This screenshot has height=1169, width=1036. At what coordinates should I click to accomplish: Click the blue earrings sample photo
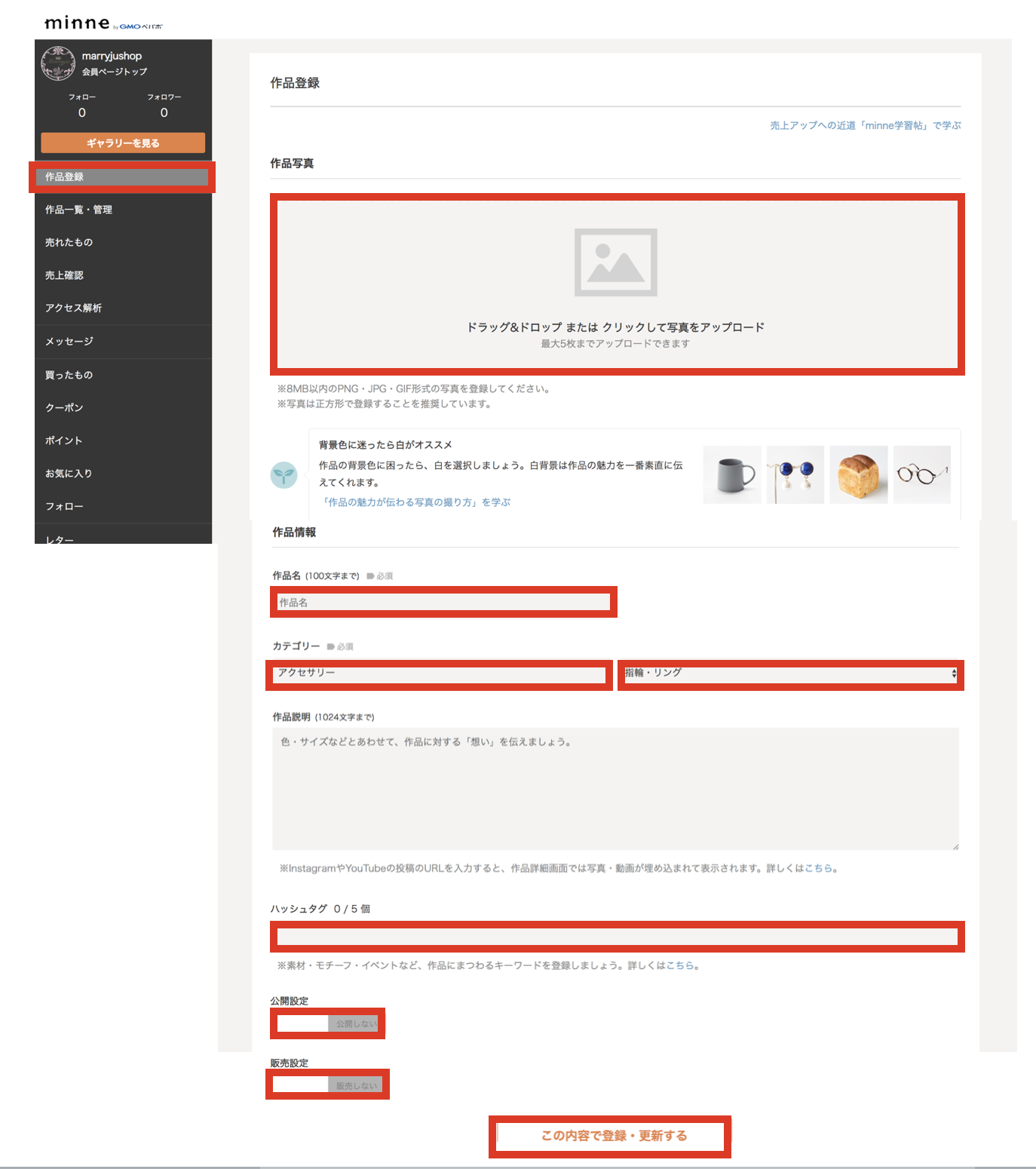pyautogui.click(x=795, y=474)
